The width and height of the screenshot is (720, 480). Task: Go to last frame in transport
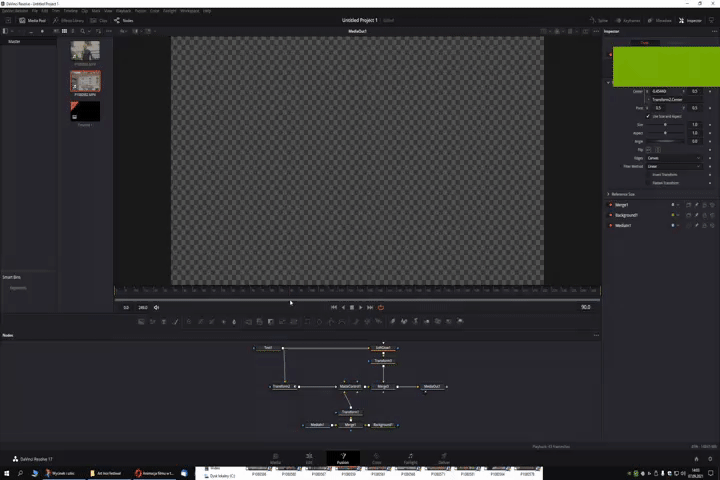pyautogui.click(x=370, y=307)
